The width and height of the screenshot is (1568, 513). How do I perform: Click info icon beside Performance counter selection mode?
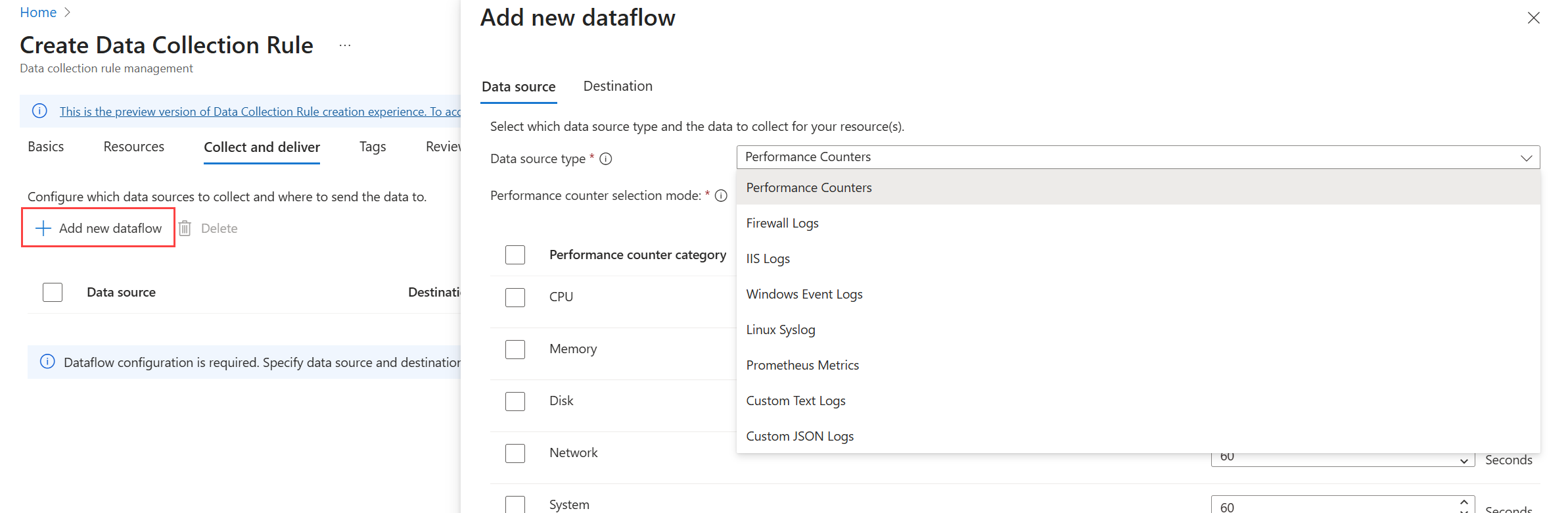tap(721, 196)
